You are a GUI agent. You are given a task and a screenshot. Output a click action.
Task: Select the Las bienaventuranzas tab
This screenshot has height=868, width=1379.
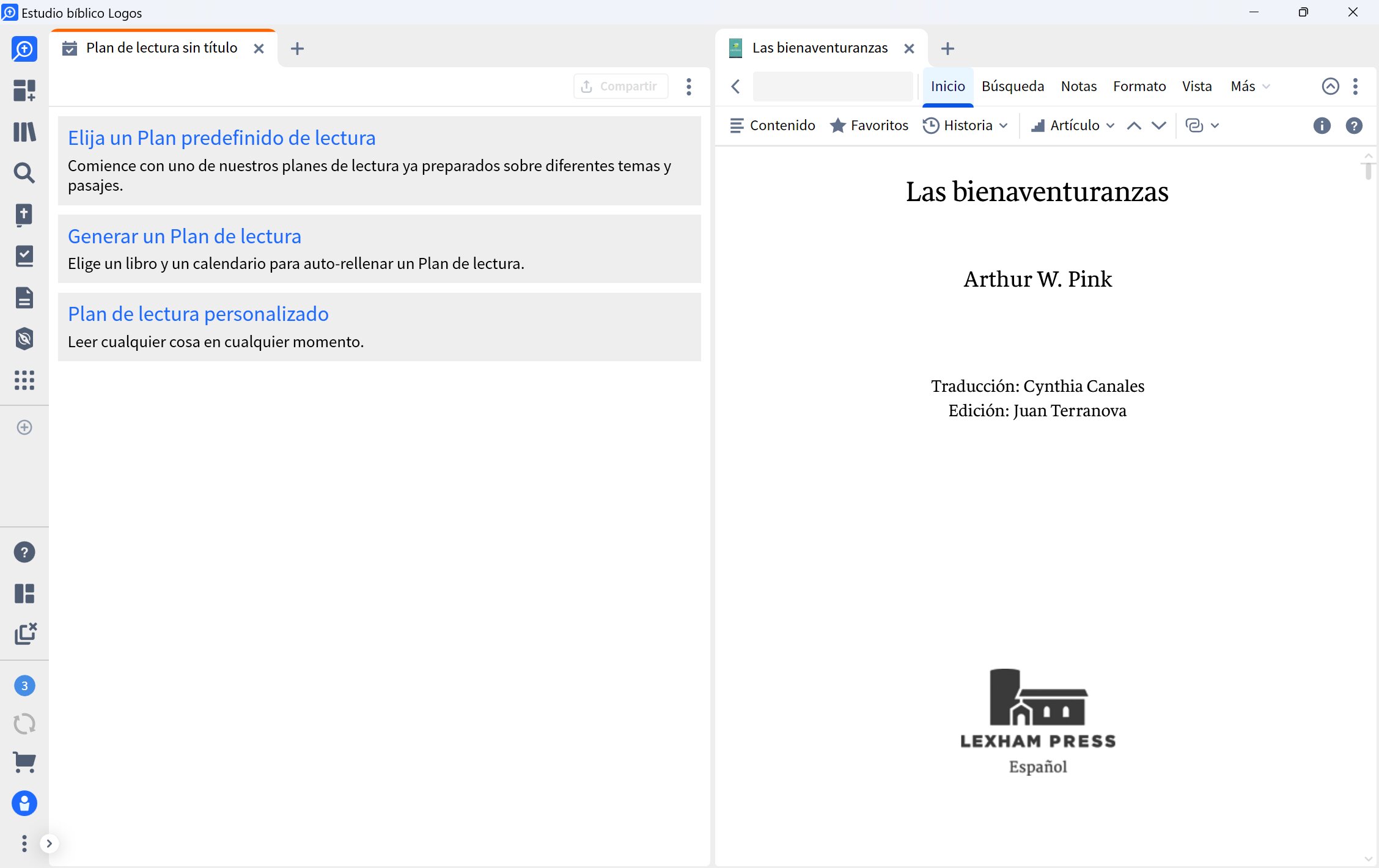pos(820,48)
